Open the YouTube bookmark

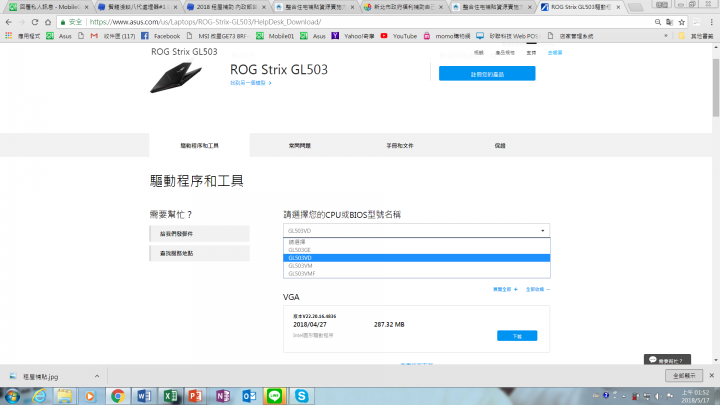399,36
